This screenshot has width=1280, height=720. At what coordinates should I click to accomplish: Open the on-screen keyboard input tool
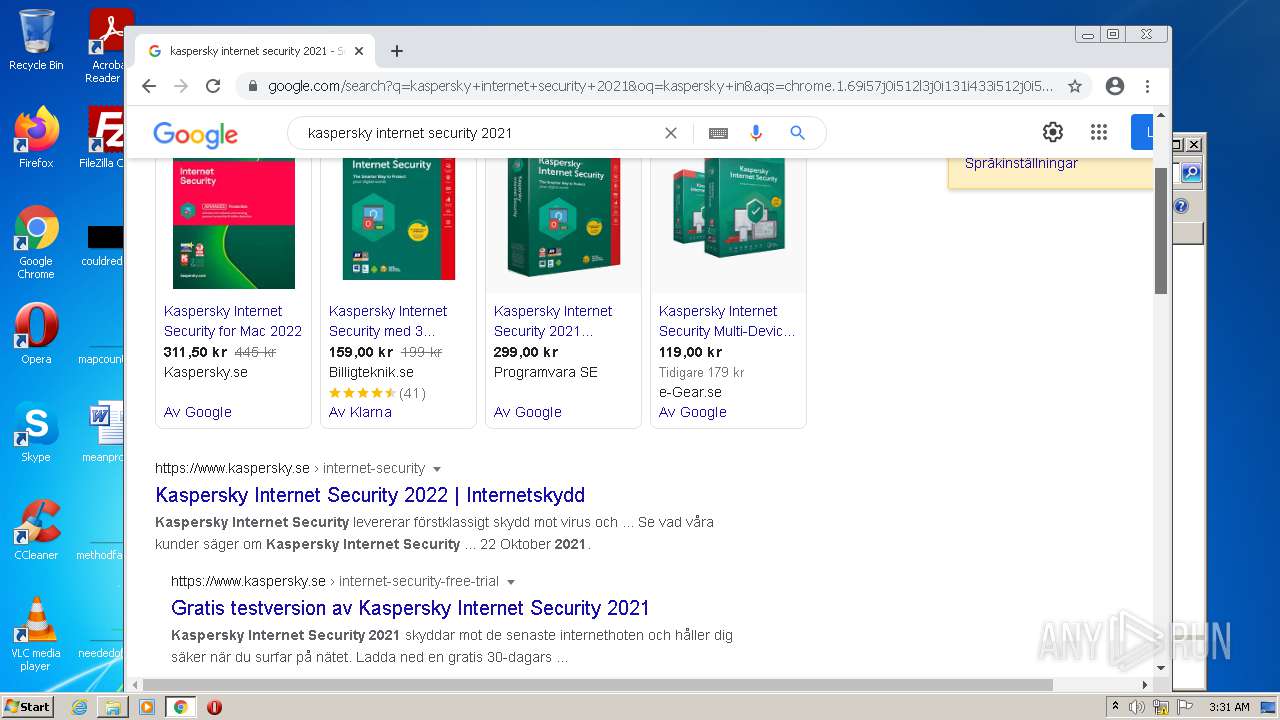click(x=718, y=133)
